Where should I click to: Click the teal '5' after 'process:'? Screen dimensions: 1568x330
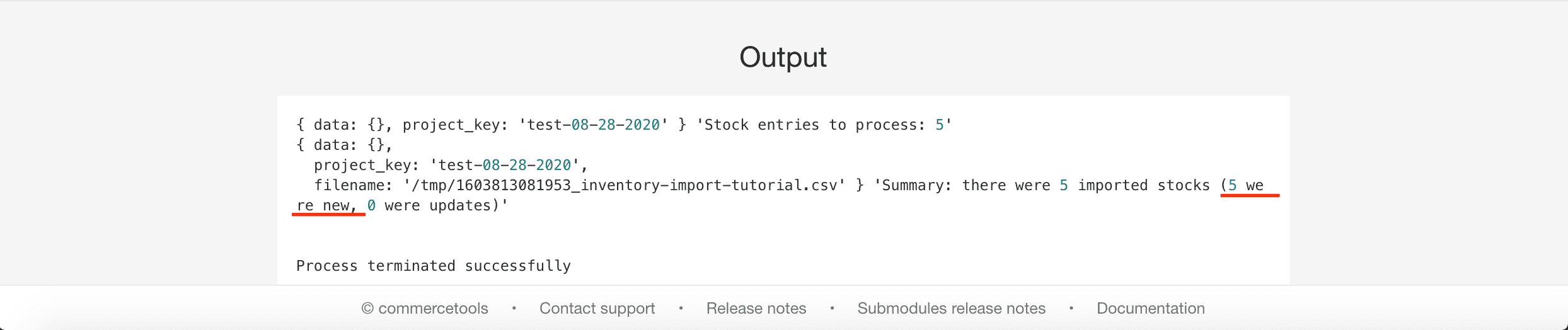pyautogui.click(x=939, y=125)
